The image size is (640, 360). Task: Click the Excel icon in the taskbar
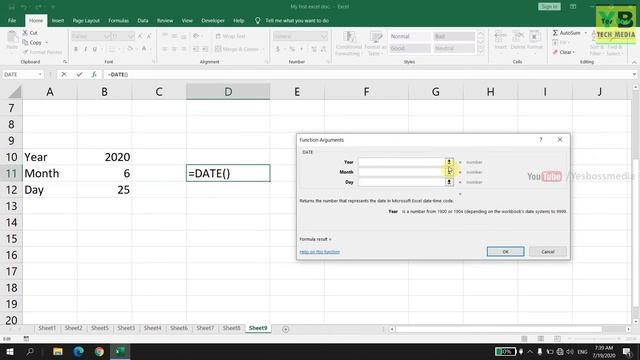coord(120,351)
